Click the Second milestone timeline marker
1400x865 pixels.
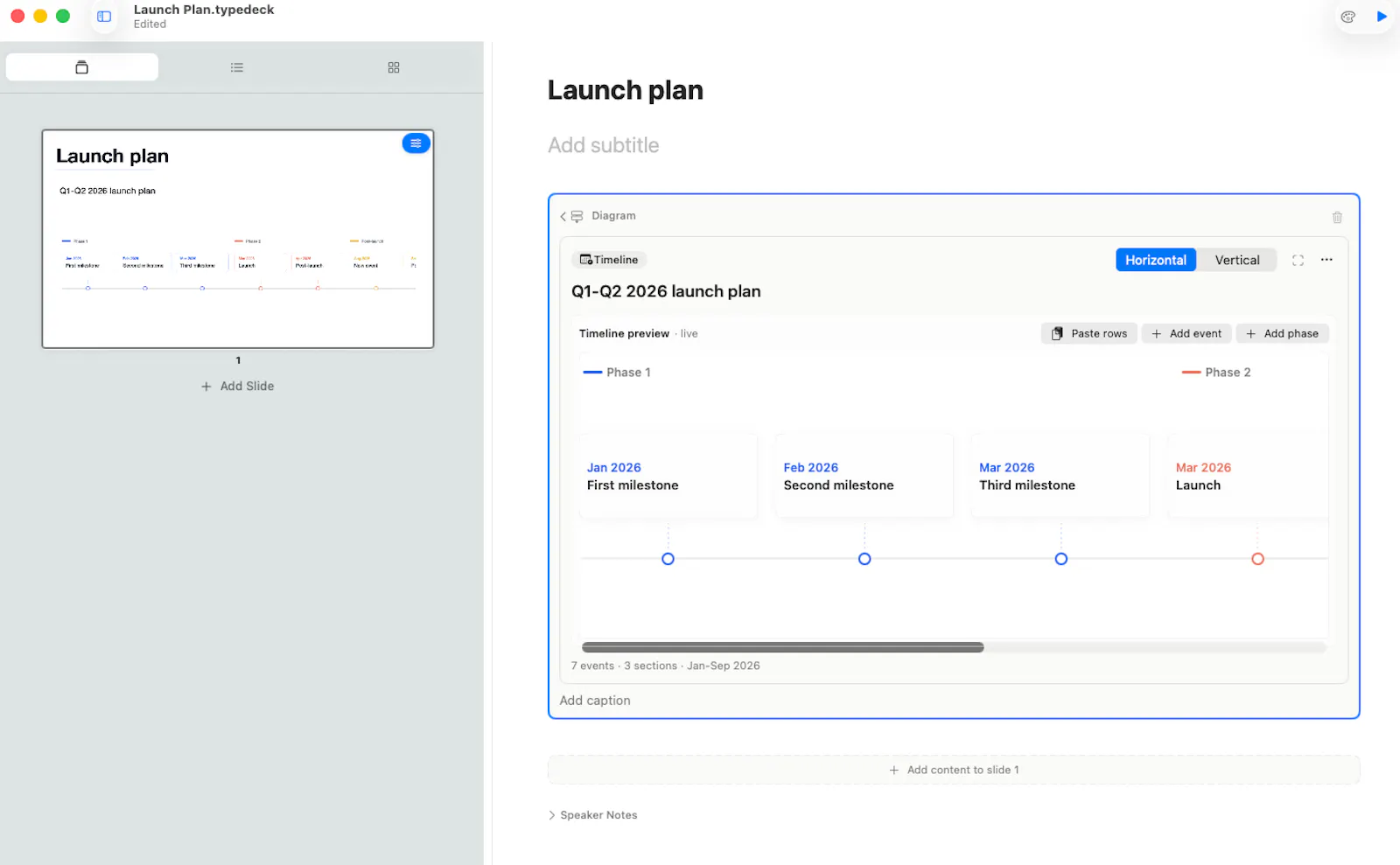point(864,559)
